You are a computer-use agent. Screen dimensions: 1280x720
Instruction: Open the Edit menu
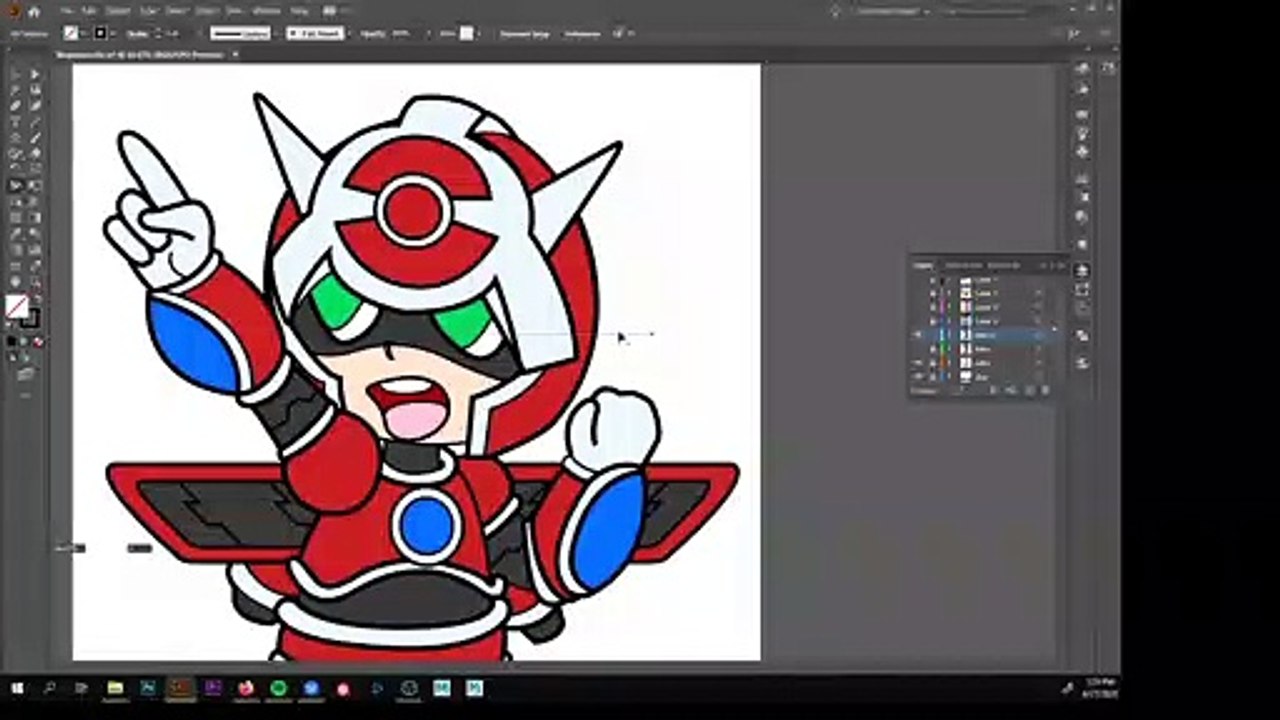pos(89,11)
